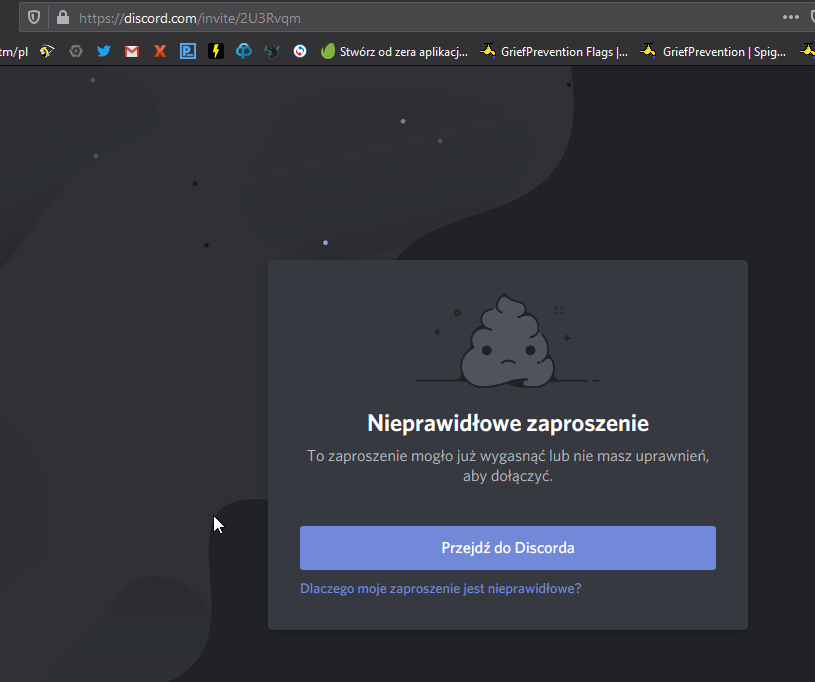Open the Twitter bookmark

pos(103,51)
